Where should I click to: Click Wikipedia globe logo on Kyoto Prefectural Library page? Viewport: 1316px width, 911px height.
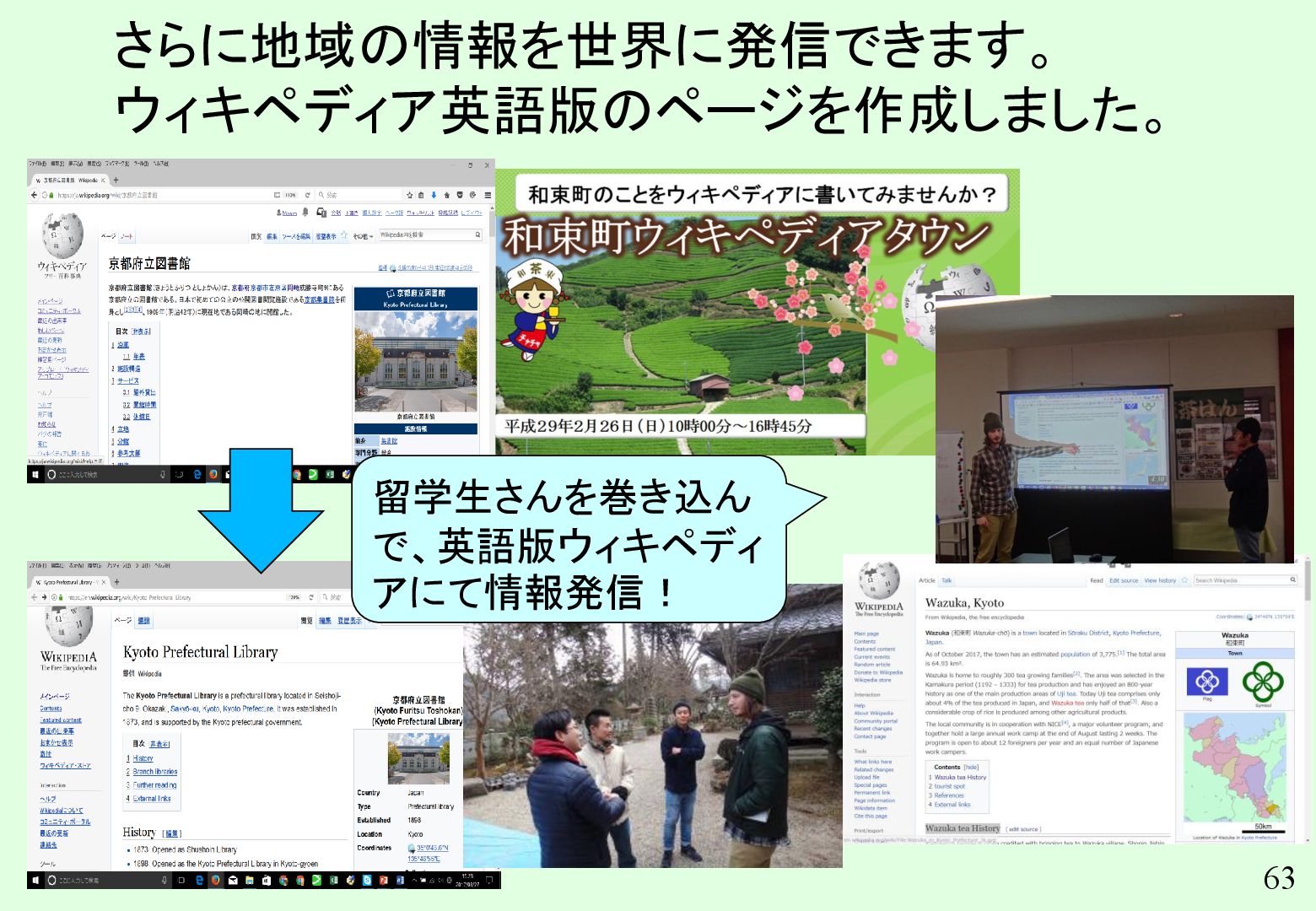(x=69, y=625)
